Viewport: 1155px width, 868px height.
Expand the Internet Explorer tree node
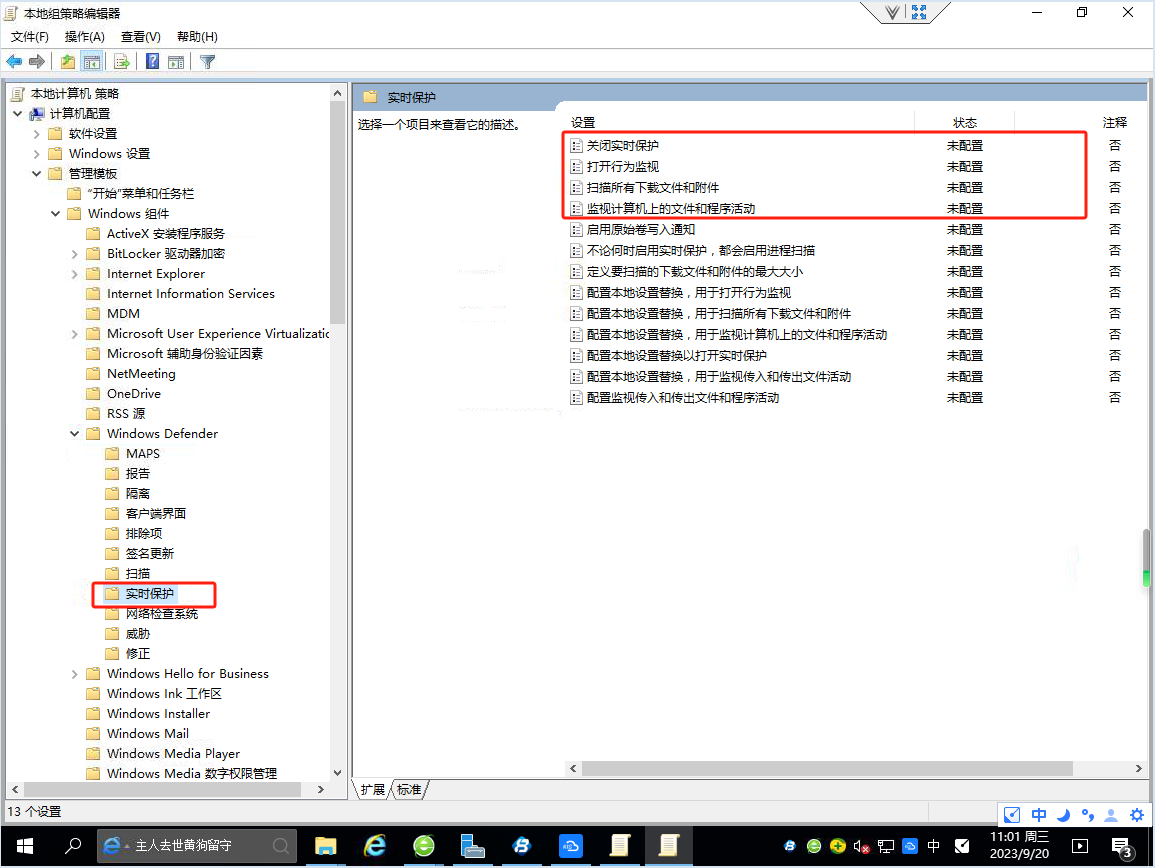(74, 273)
